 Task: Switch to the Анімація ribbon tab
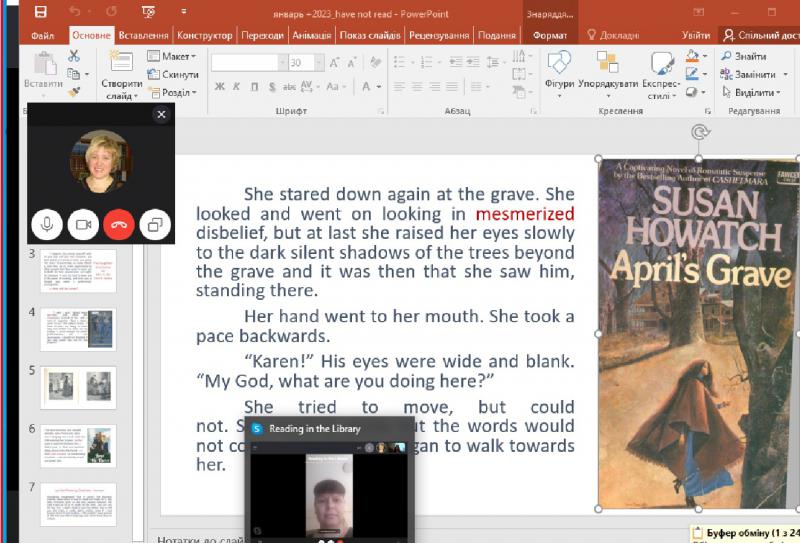312,35
